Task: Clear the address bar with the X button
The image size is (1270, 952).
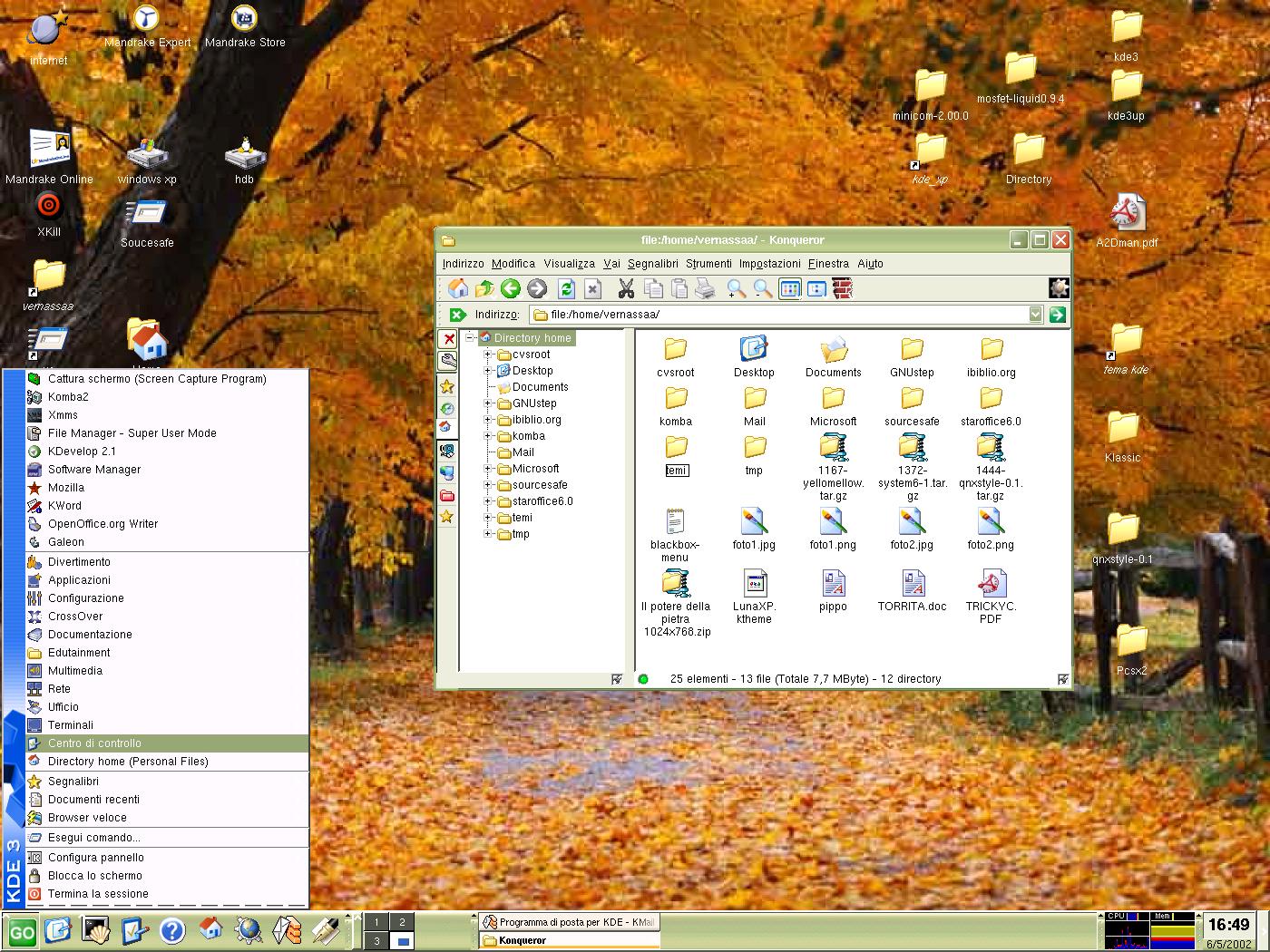Action: (457, 315)
